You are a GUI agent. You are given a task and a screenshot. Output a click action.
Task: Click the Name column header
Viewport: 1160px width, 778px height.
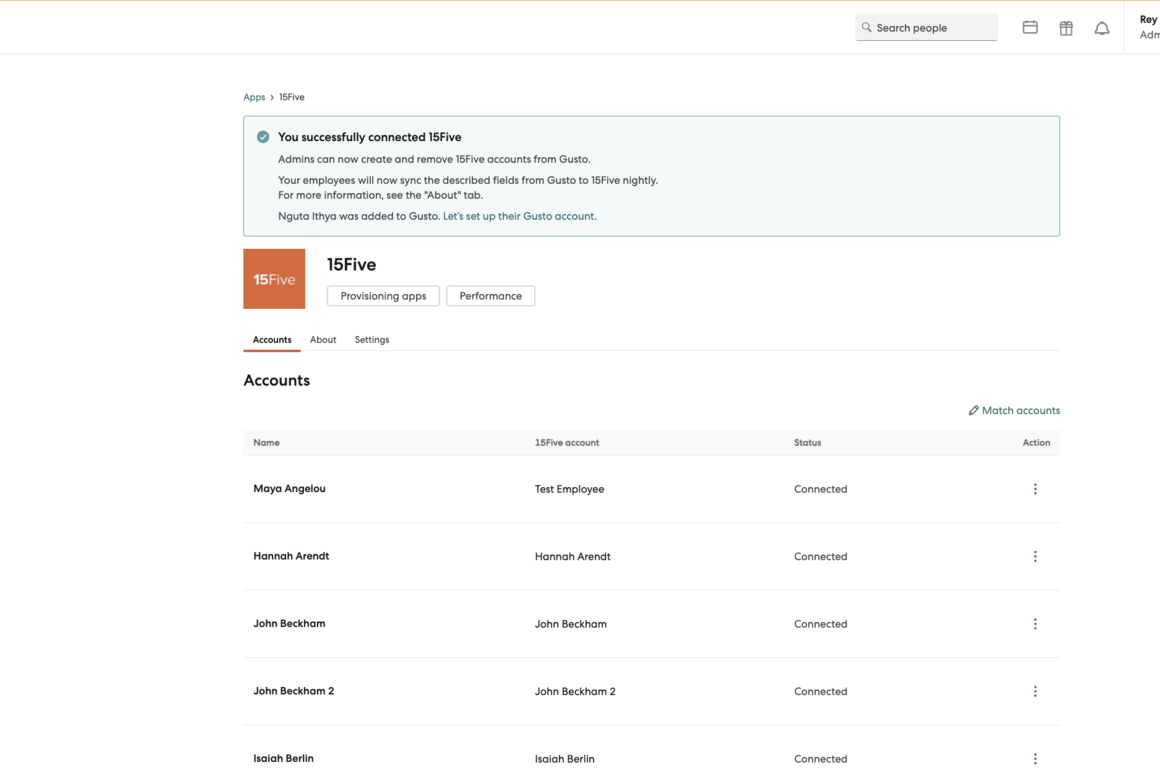tap(266, 442)
